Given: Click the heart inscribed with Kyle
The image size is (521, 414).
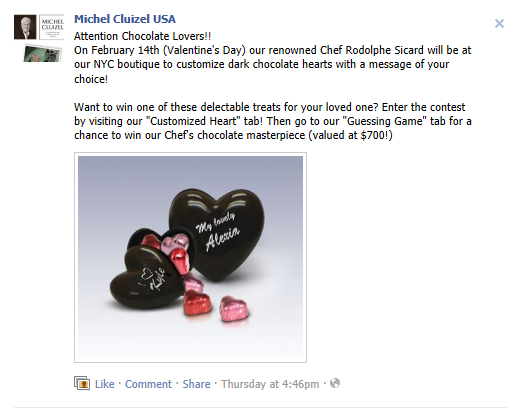Looking at the screenshot, I should 148,278.
